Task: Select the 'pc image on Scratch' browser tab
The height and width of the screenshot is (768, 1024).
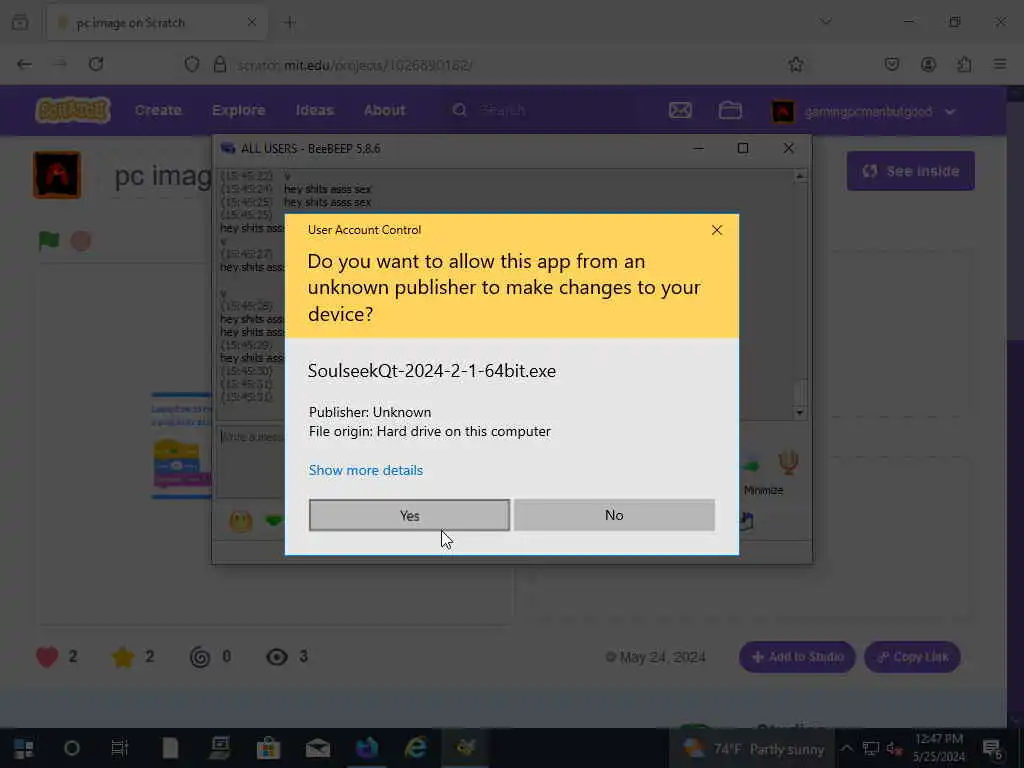Action: coord(157,23)
